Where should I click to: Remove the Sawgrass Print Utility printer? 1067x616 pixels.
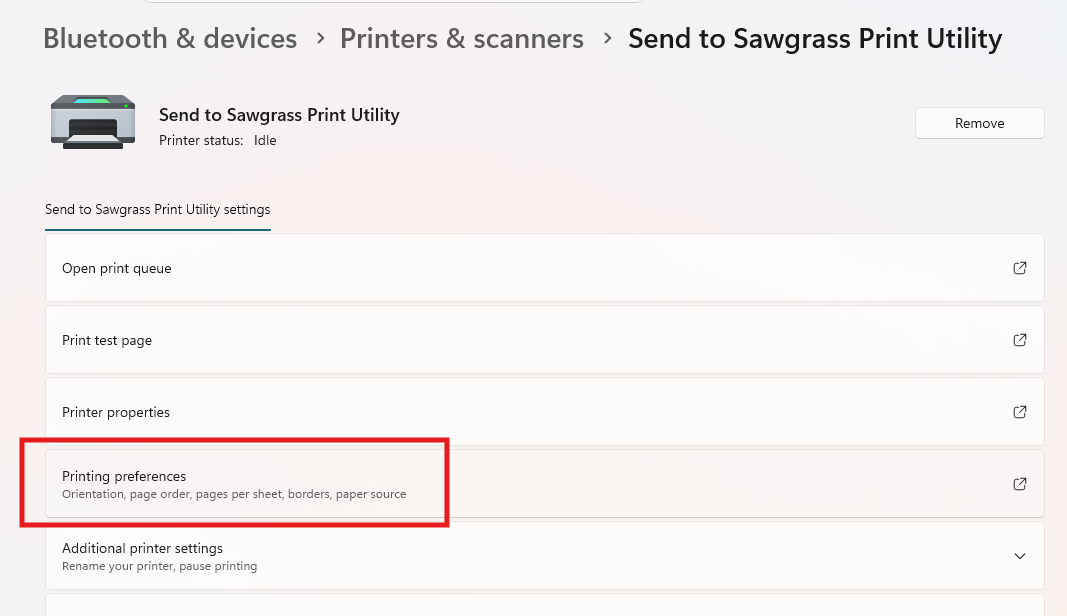(x=979, y=123)
